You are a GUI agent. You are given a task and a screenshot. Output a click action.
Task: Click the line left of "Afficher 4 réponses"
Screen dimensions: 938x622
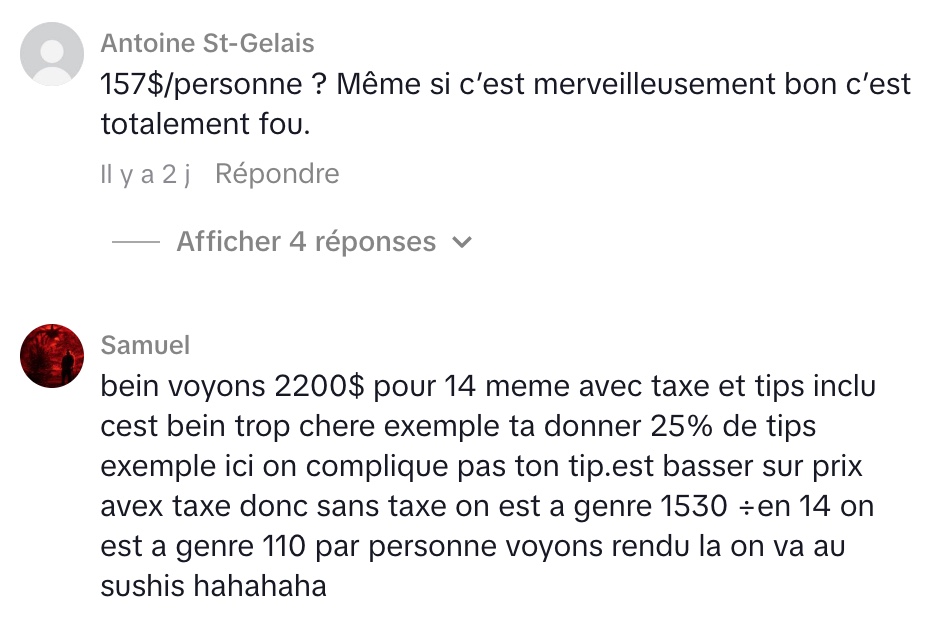(x=136, y=242)
